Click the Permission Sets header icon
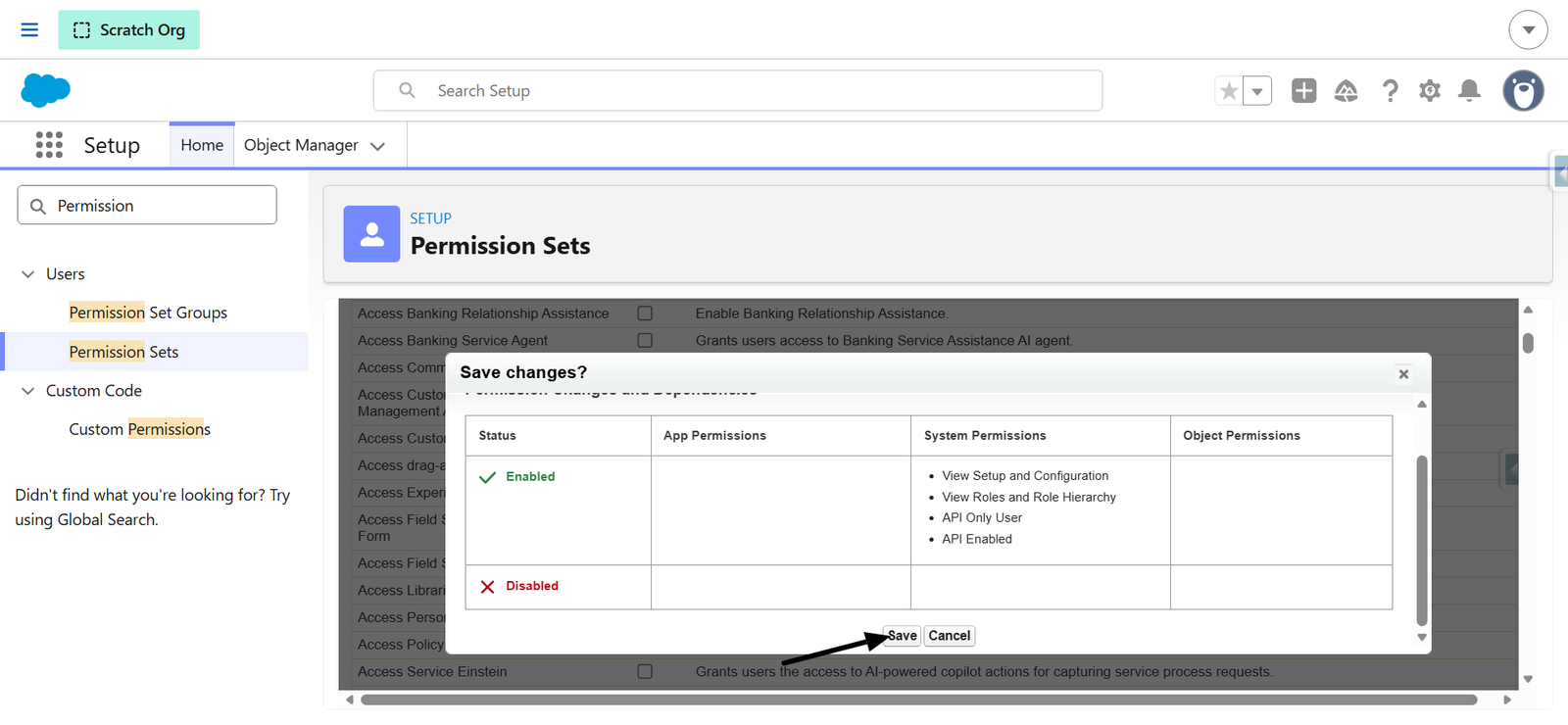Viewport: 1568px width, 725px height. [371, 234]
